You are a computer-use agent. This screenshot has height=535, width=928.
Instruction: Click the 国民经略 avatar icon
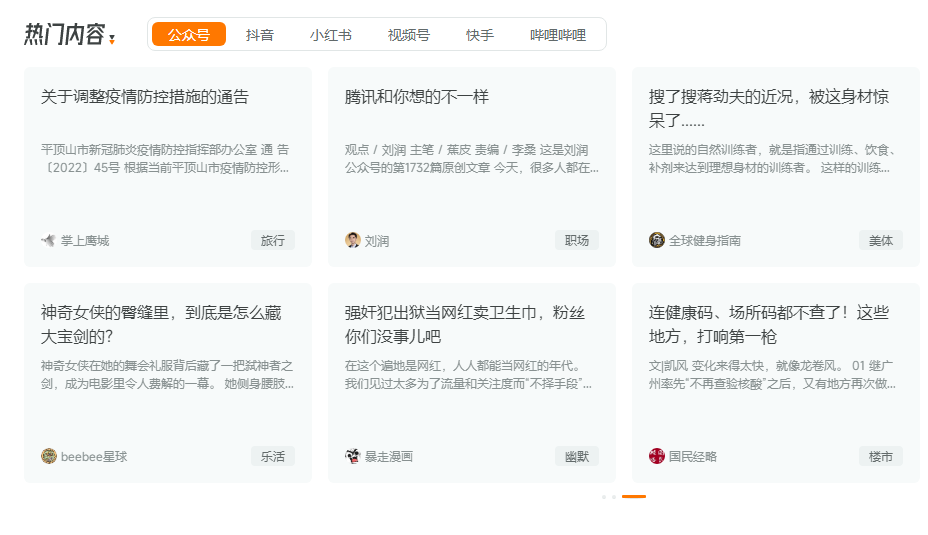coord(656,456)
